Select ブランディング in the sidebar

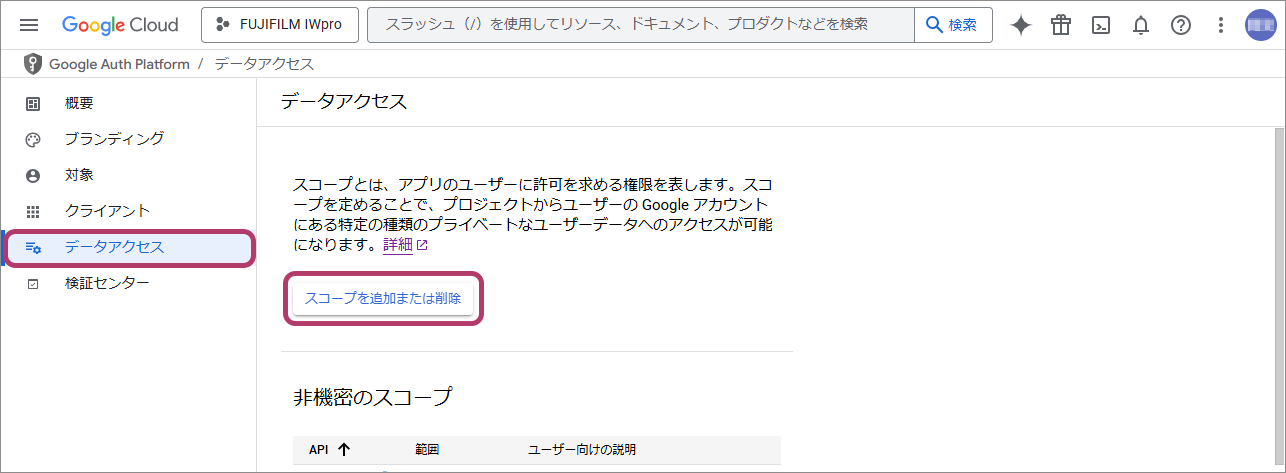pos(113,139)
